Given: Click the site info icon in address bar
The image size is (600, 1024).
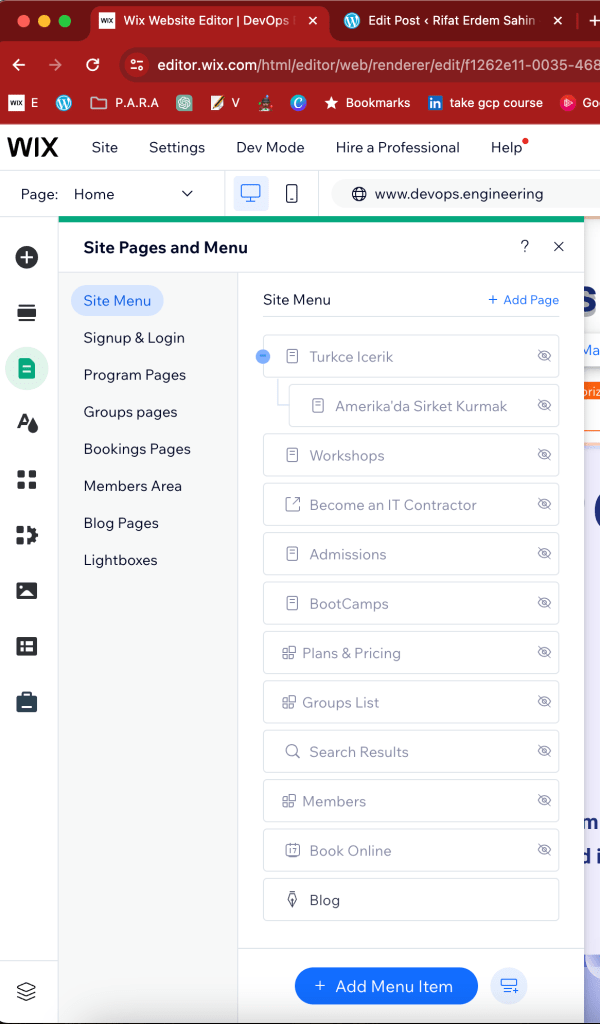Looking at the screenshot, I should pos(136,65).
